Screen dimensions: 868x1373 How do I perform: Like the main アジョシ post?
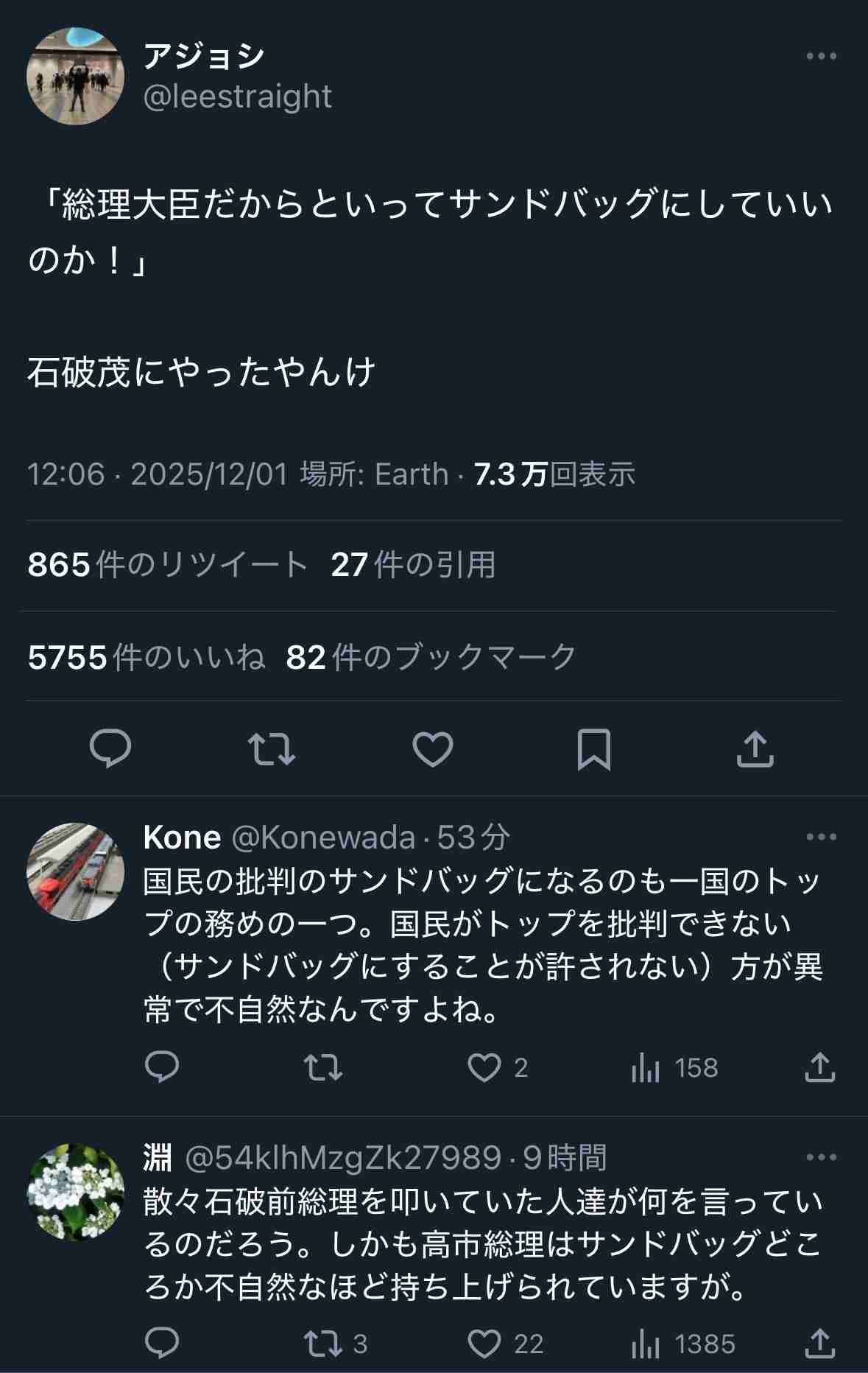pos(432,749)
